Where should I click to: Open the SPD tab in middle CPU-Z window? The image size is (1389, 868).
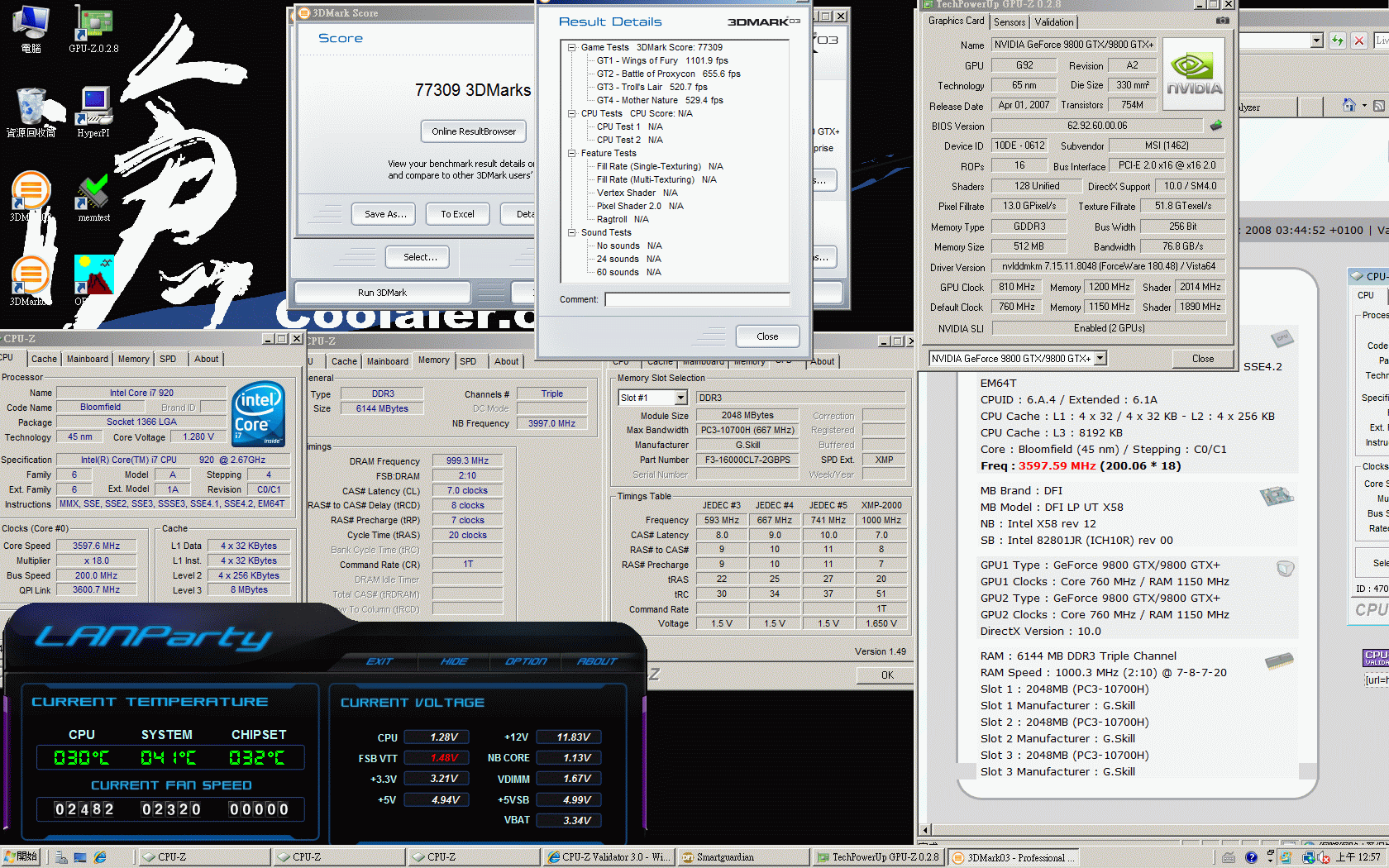(x=468, y=361)
